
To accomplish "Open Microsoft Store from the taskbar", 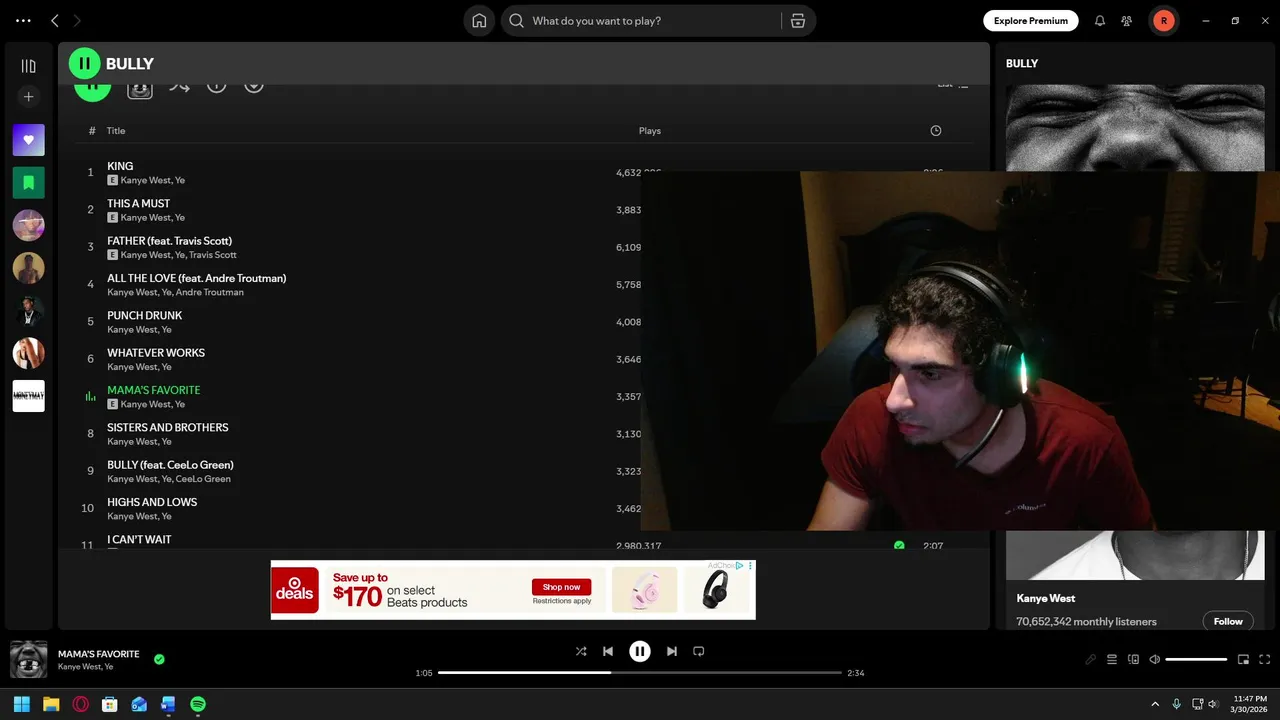I will click(110, 704).
